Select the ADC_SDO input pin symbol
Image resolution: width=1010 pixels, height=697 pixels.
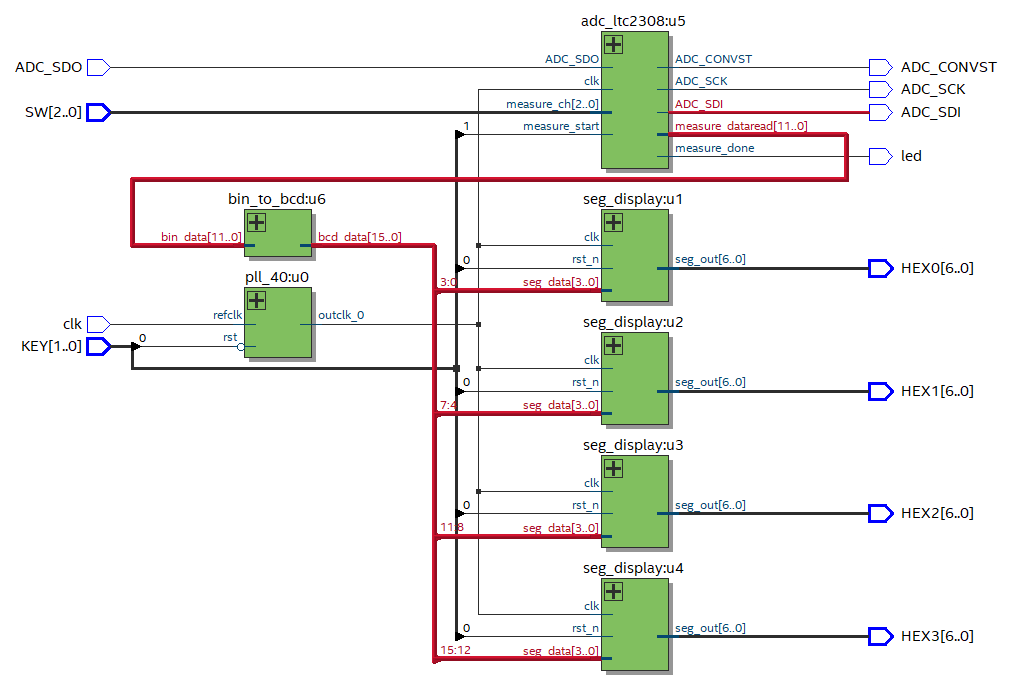point(98,67)
